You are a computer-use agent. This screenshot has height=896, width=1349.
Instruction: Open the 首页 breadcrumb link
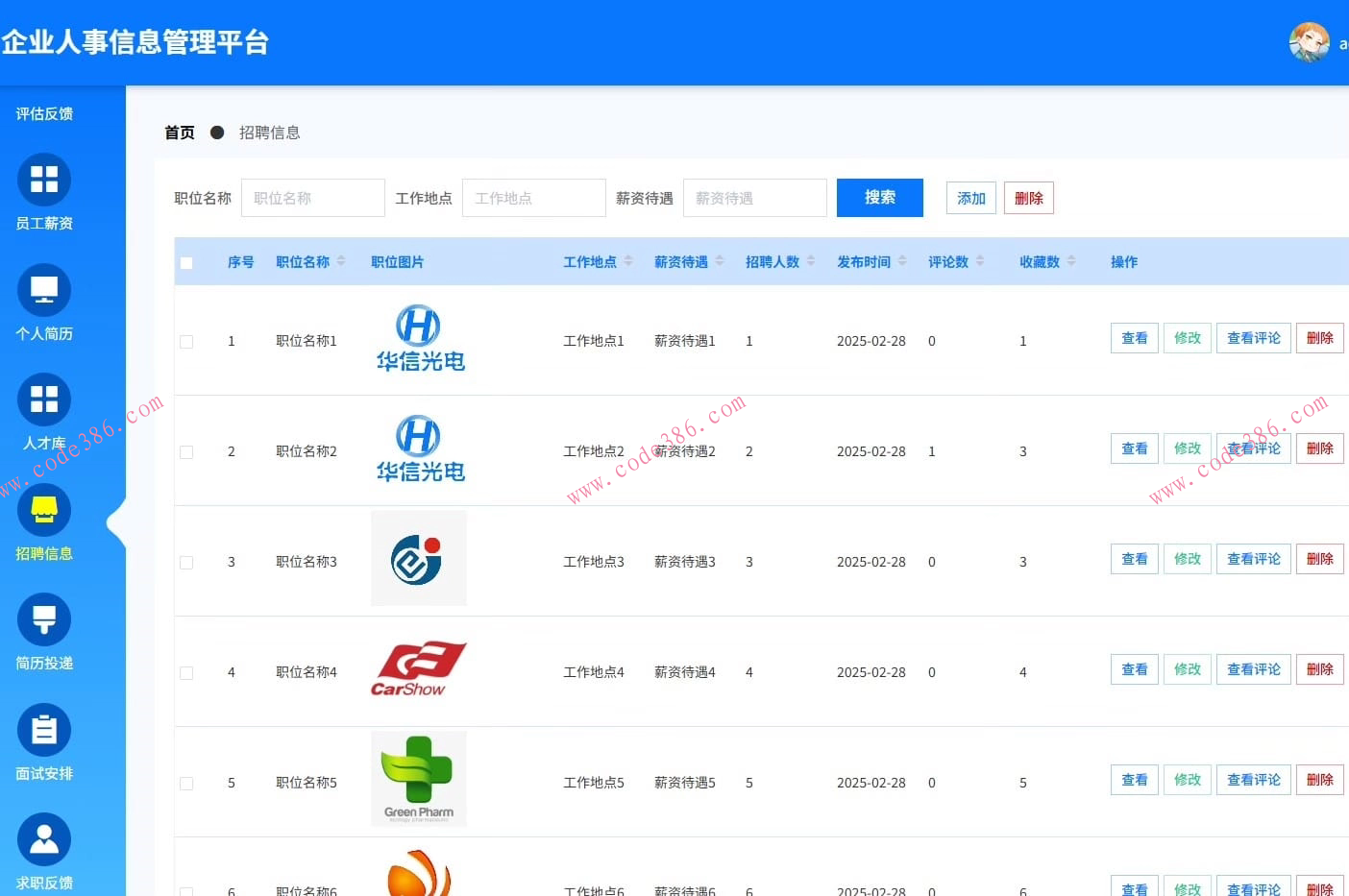coord(179,133)
